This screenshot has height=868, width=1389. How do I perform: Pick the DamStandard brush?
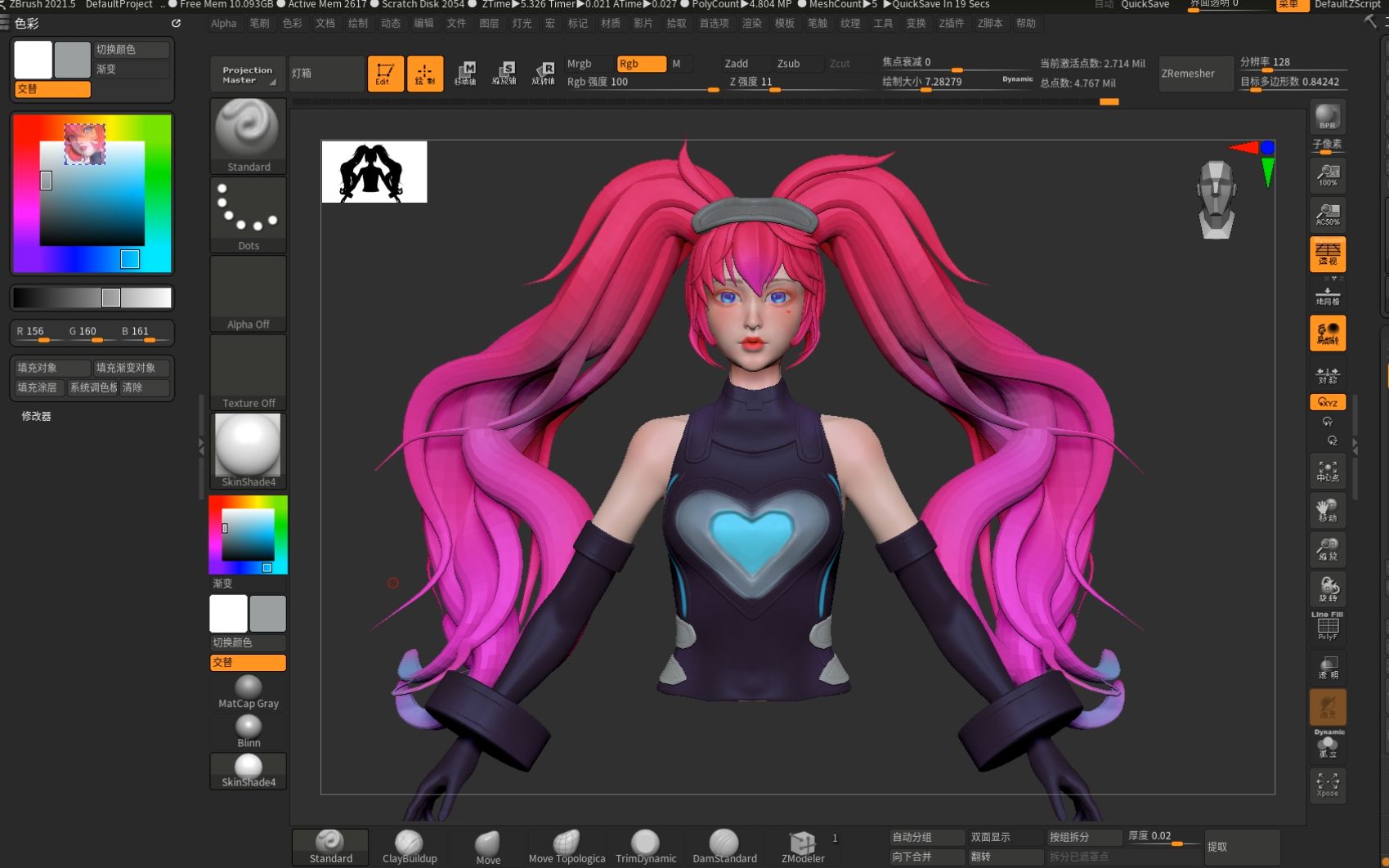click(724, 847)
